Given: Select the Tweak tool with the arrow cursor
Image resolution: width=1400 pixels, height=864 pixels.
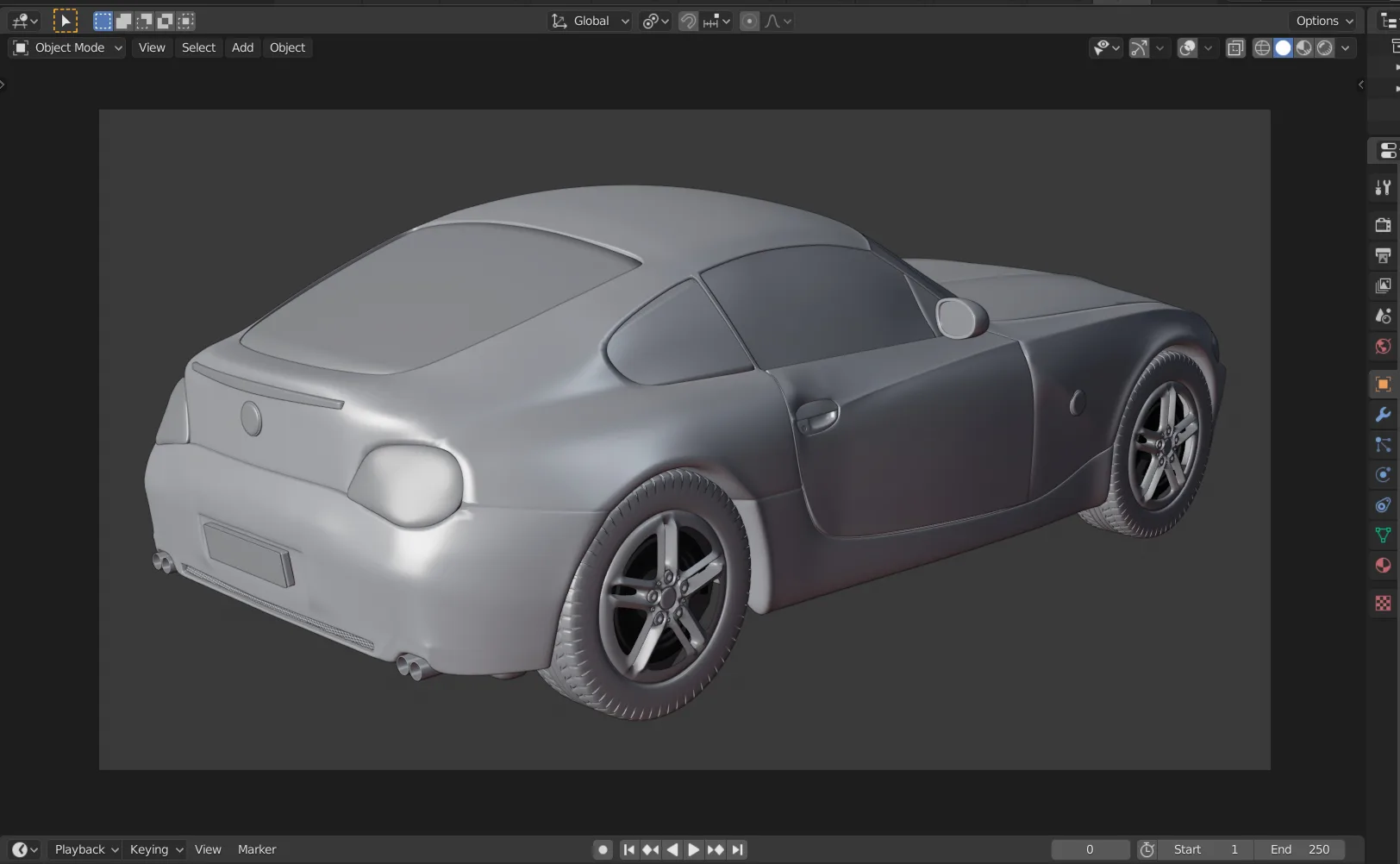Looking at the screenshot, I should click(66, 21).
